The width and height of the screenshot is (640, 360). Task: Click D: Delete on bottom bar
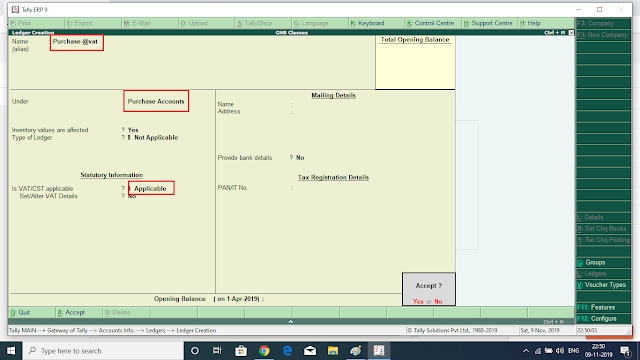(x=126, y=313)
